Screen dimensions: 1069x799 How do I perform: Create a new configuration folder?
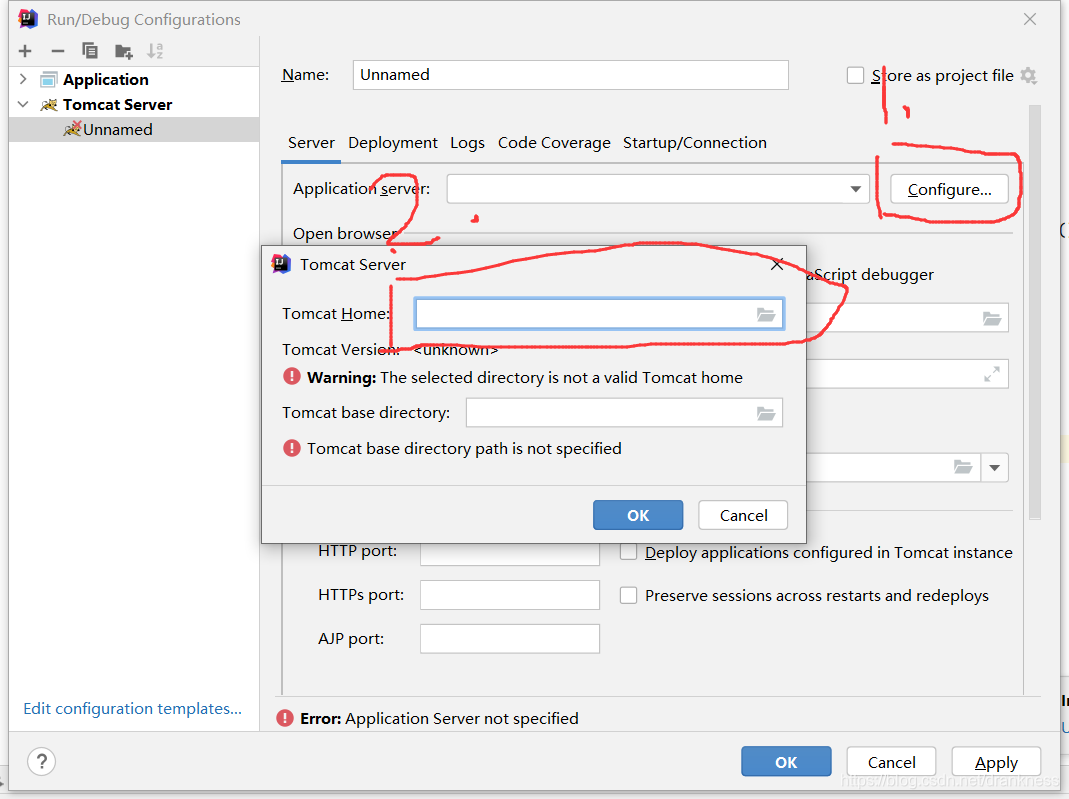pos(123,51)
